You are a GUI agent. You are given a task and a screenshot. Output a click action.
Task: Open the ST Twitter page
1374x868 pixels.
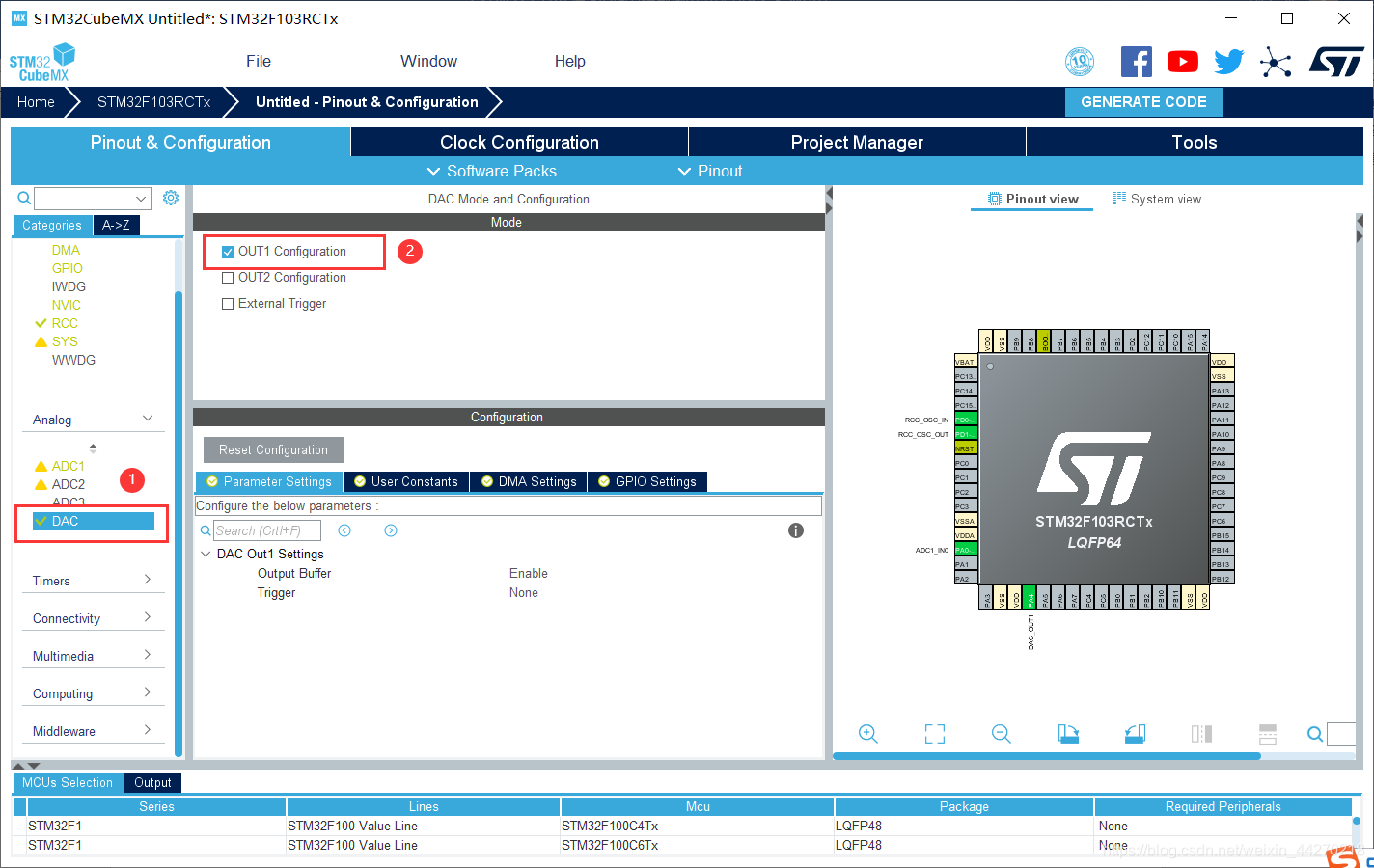pyautogui.click(x=1228, y=62)
